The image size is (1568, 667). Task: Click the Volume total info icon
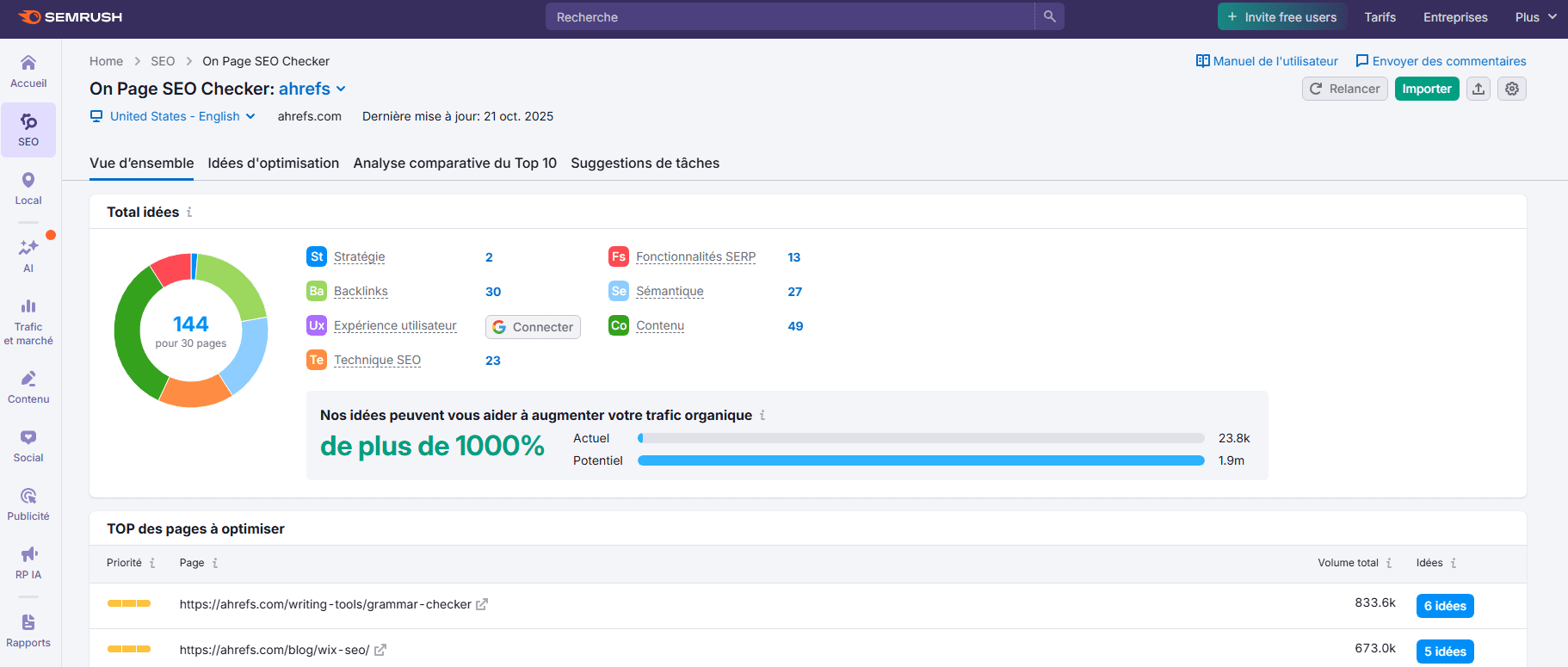[x=1389, y=563]
